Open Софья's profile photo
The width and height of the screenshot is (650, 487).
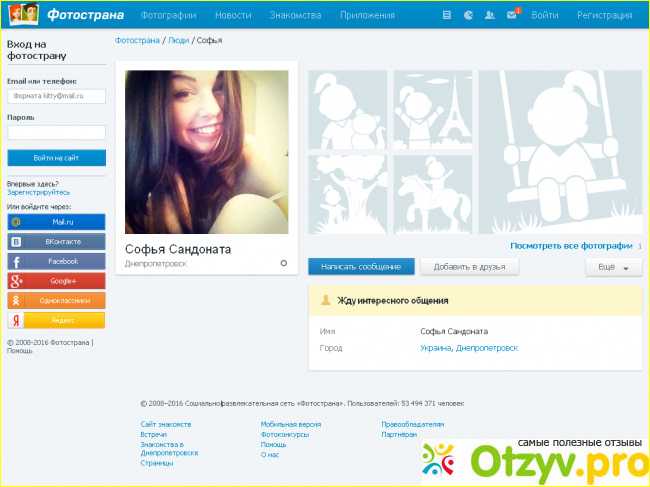tap(206, 151)
